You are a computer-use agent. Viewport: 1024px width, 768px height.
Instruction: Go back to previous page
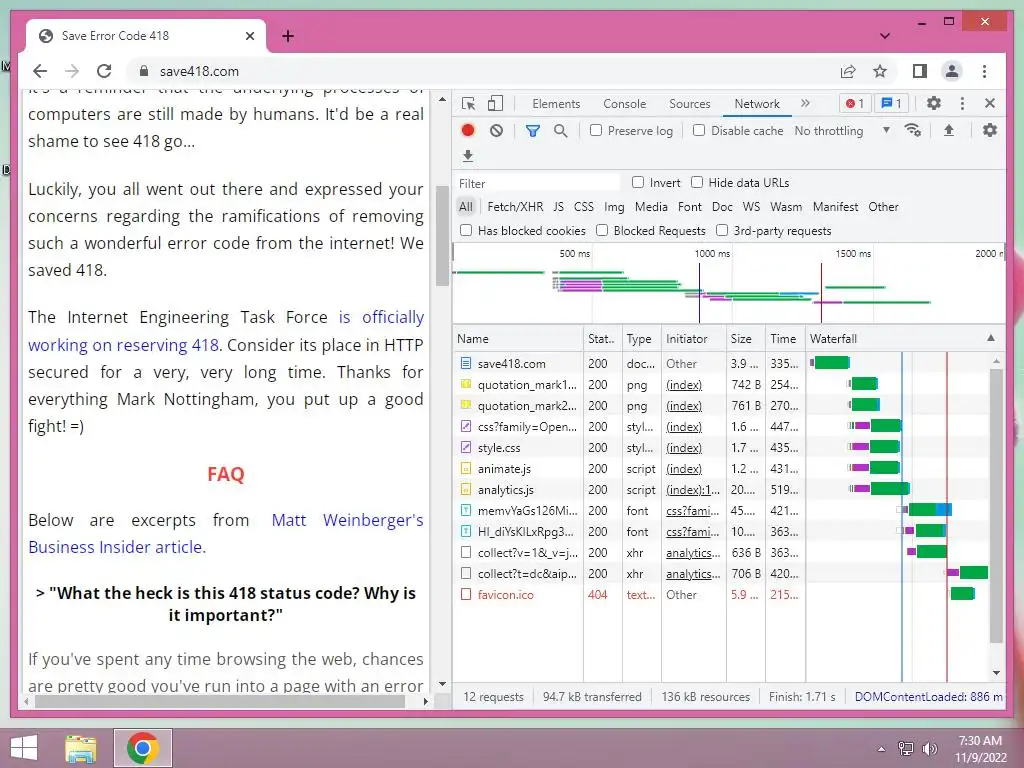(x=40, y=71)
